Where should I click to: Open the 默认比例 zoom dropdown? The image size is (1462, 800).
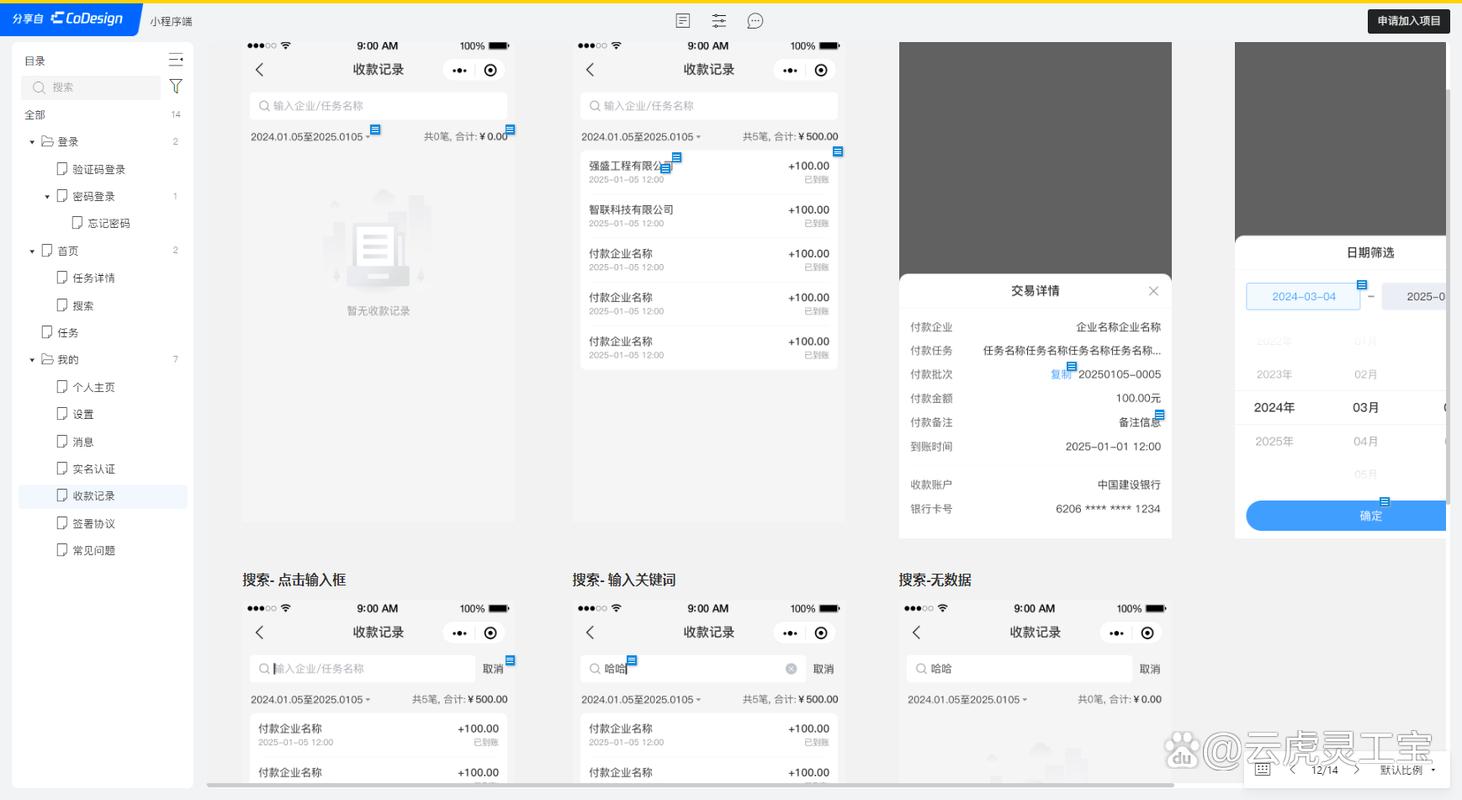point(1408,770)
